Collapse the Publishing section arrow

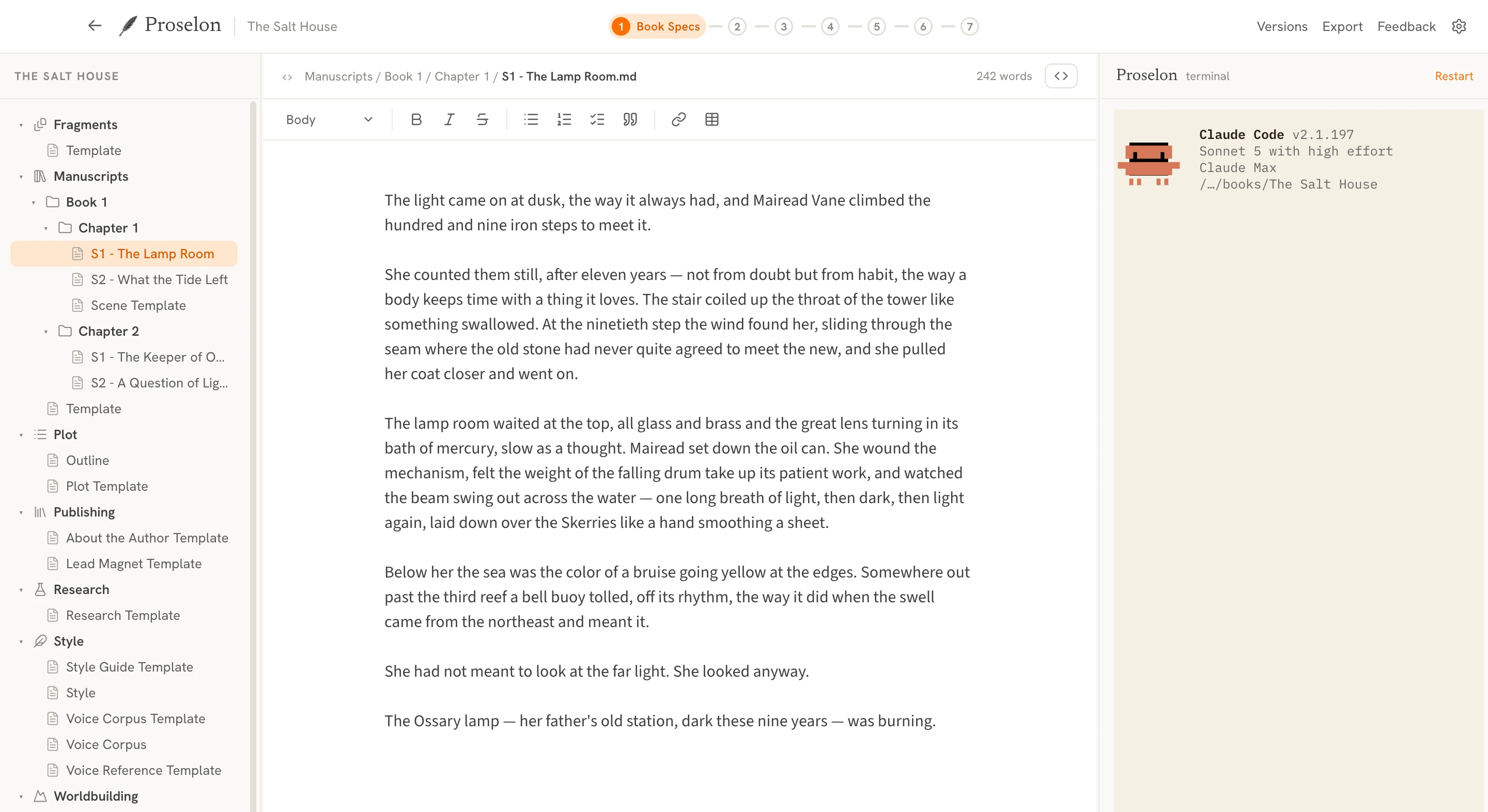point(21,512)
